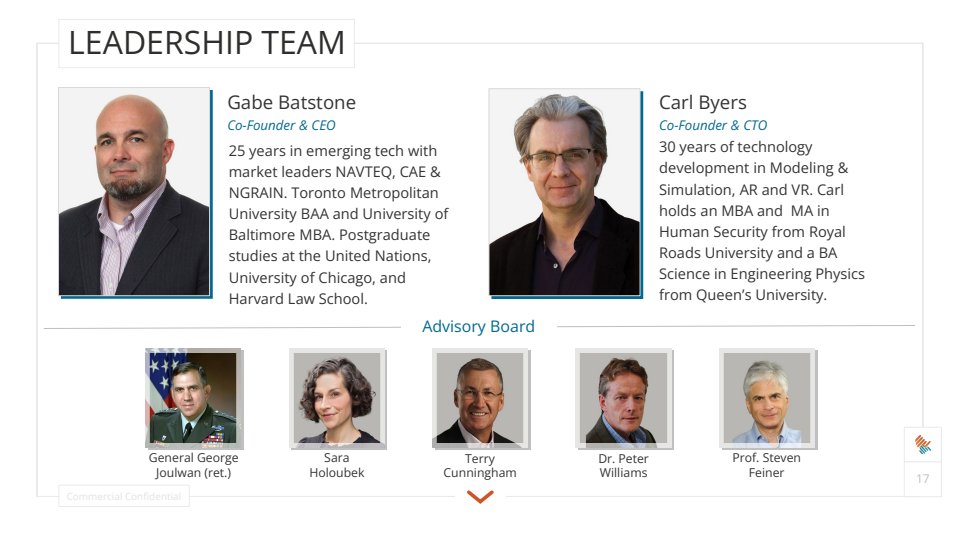Click Carl Byers's biography paragraph
This screenshot has height=540, width=960.
(x=761, y=221)
